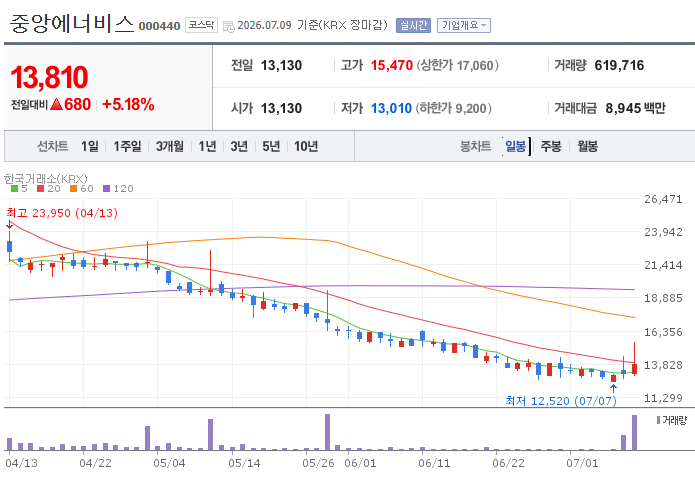Open the 기업개요 dropdown

(x=464, y=25)
